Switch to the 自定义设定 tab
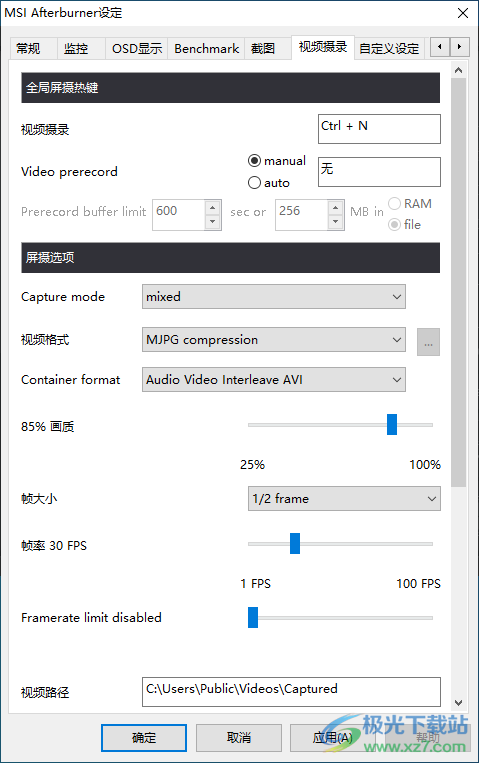 coord(389,49)
